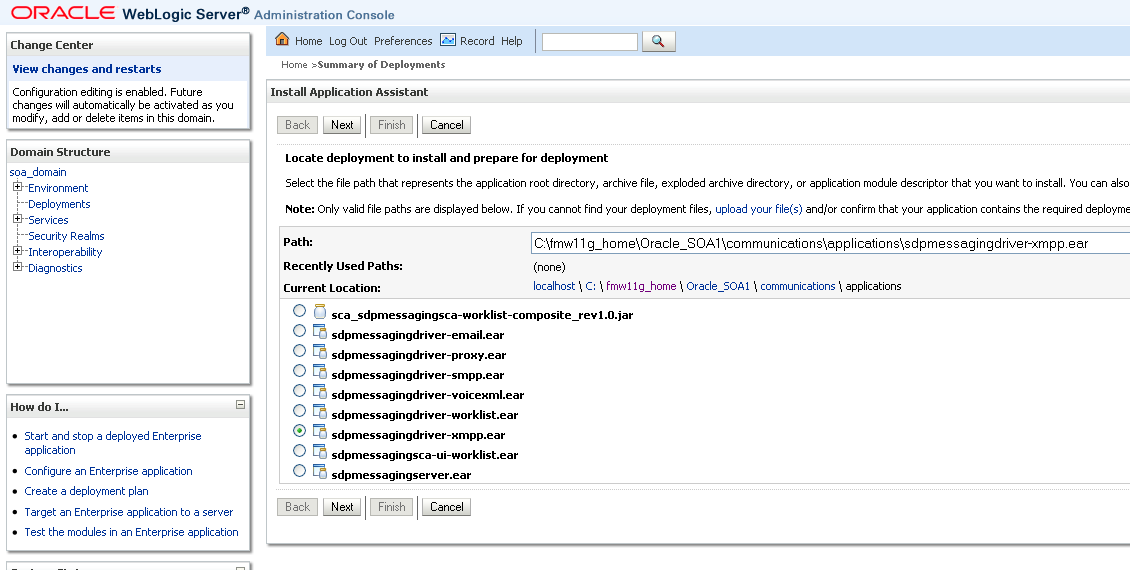Select the sdpmessagingsca-ui-worklist.ear radio button
The image size is (1130, 570).
pyautogui.click(x=300, y=451)
